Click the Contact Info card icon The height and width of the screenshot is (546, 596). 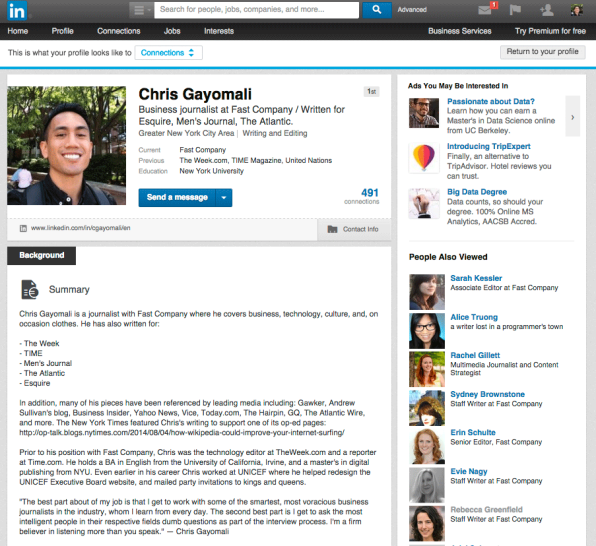333,229
